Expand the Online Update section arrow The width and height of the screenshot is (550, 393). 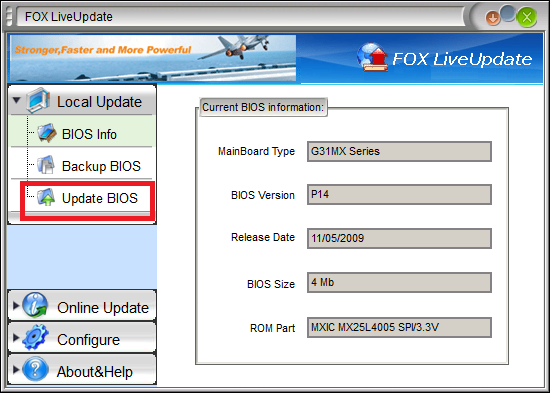(16, 305)
